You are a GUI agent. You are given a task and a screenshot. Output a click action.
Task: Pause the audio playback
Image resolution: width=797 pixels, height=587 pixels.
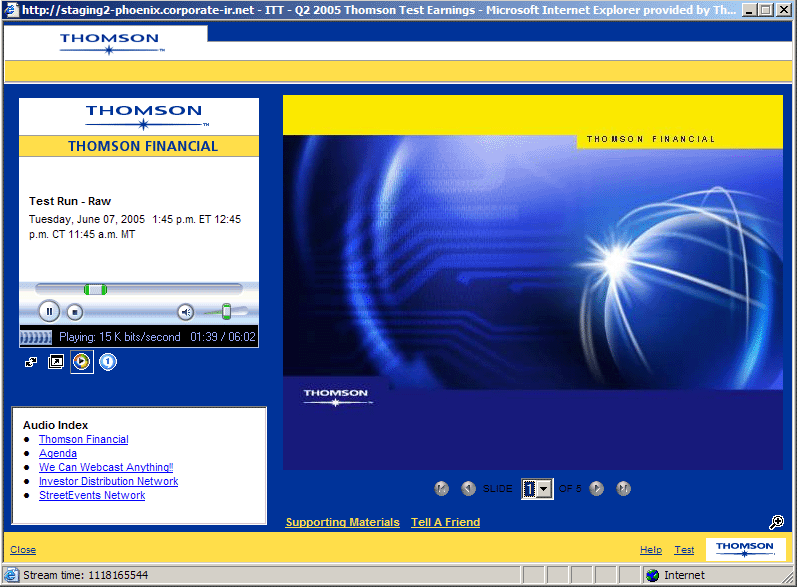tap(49, 312)
